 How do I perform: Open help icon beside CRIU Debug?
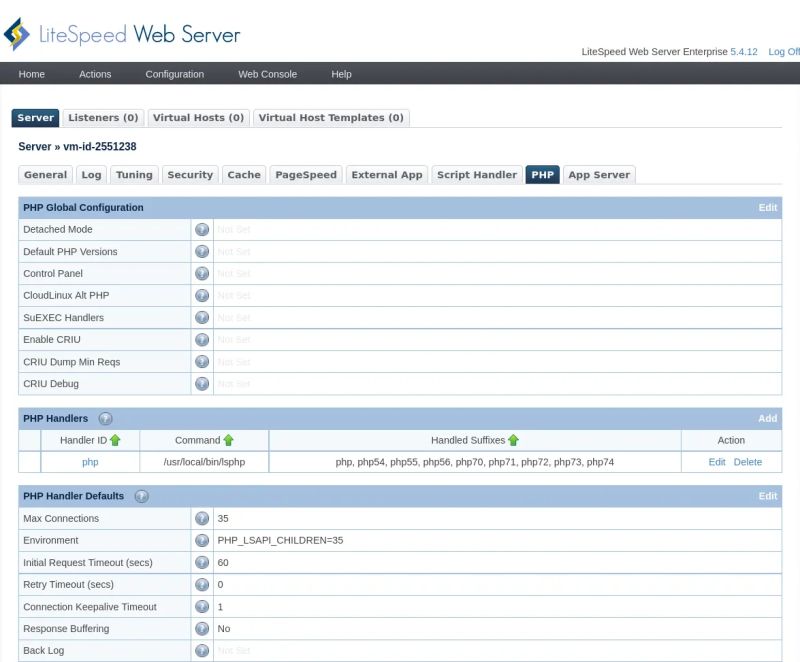[x=202, y=383]
